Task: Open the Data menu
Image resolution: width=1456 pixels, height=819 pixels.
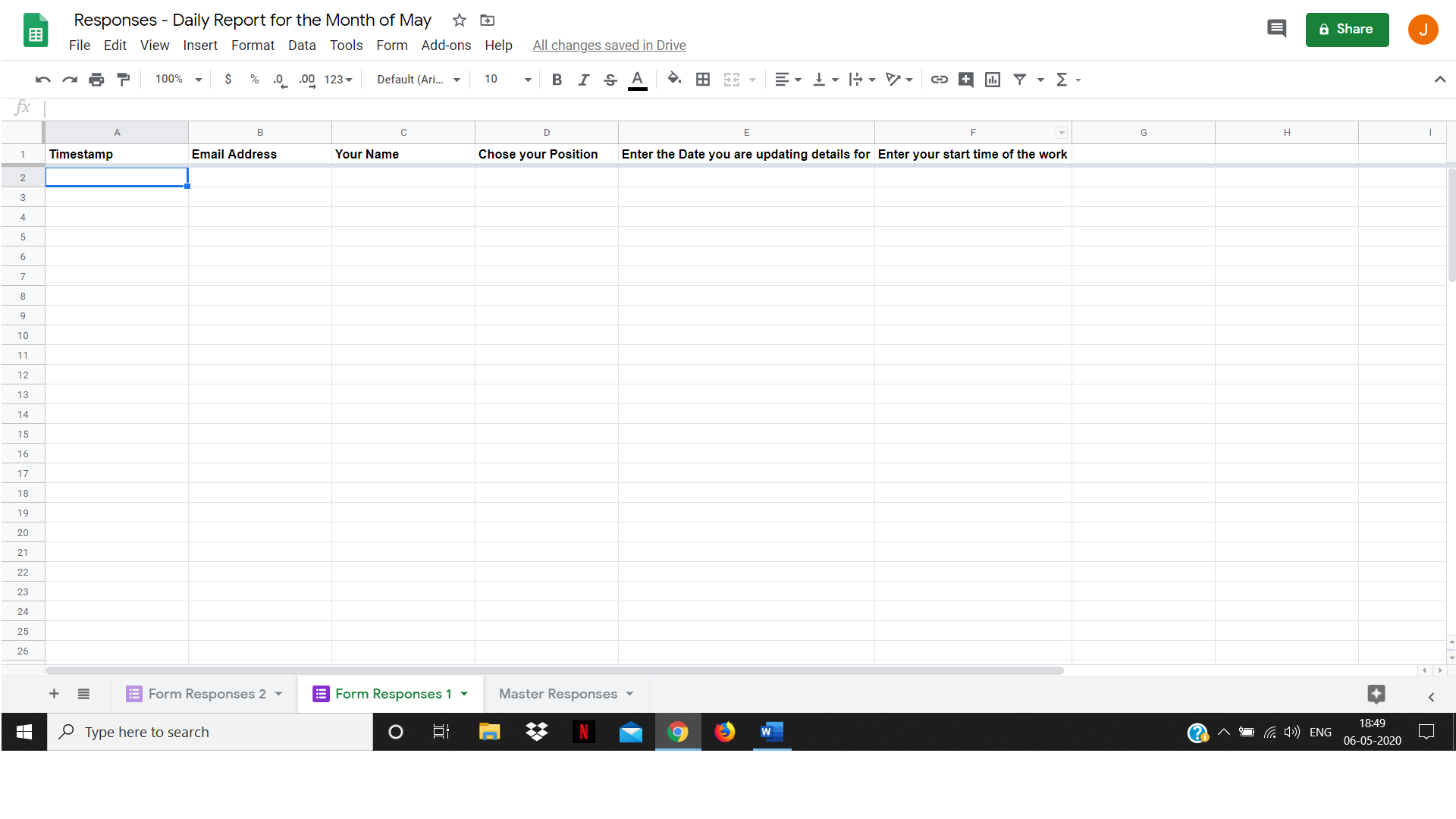Action: [302, 45]
